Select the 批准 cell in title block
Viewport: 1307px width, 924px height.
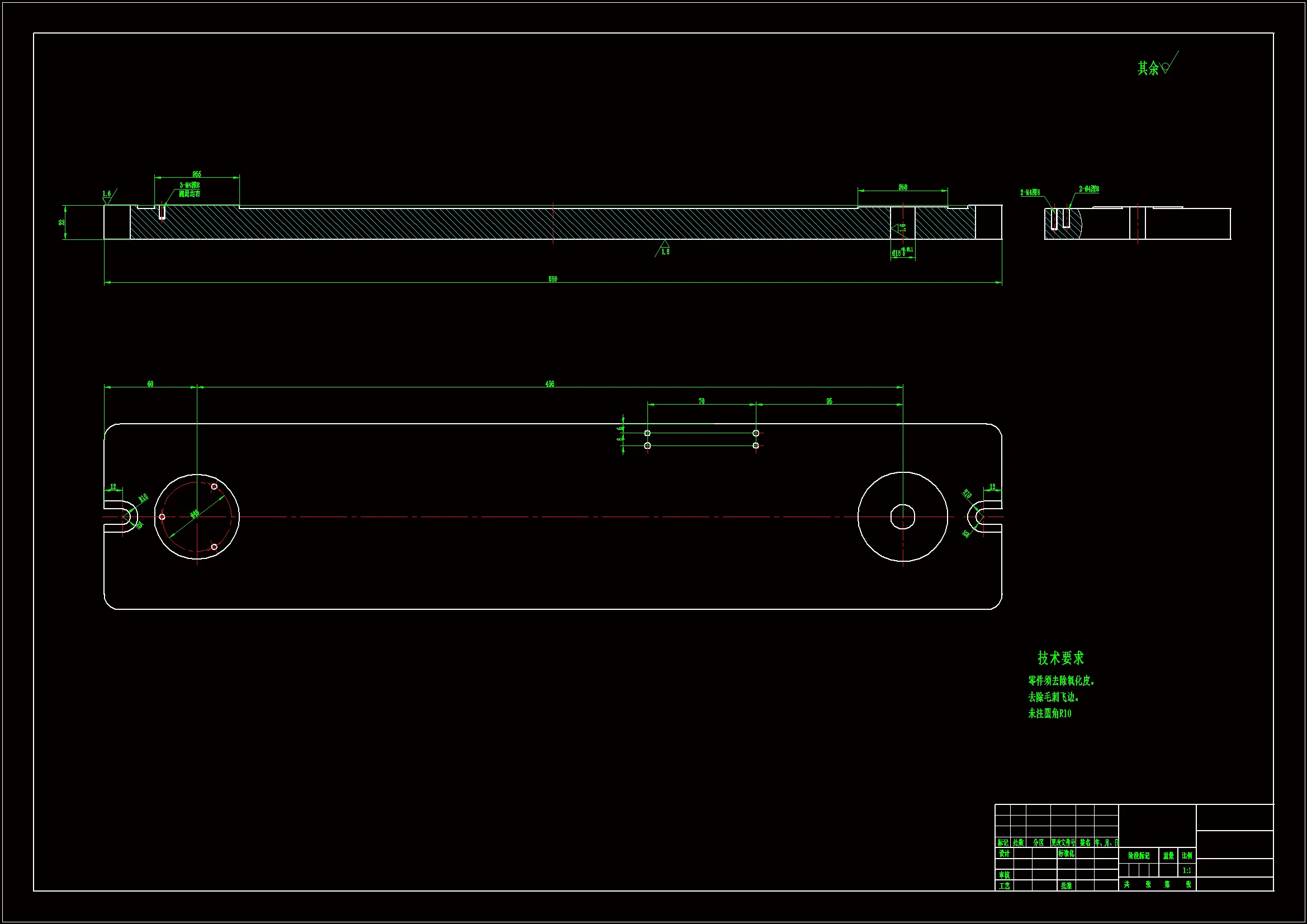point(1066,886)
